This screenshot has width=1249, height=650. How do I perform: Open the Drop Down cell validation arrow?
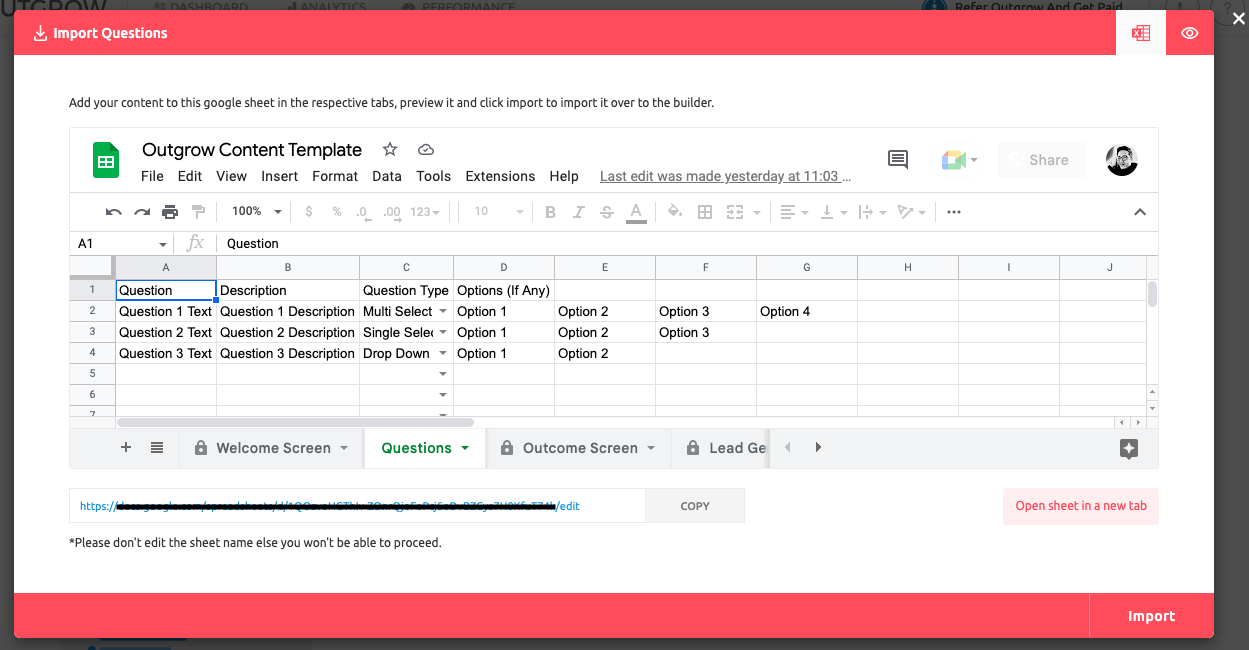443,353
